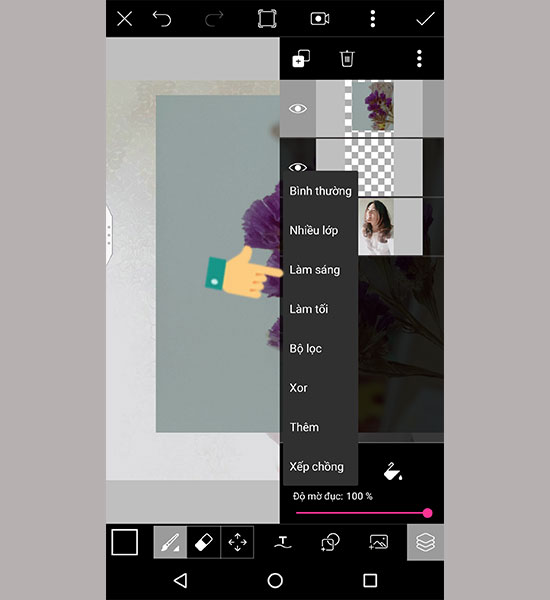Select the brush tool

coord(170,542)
